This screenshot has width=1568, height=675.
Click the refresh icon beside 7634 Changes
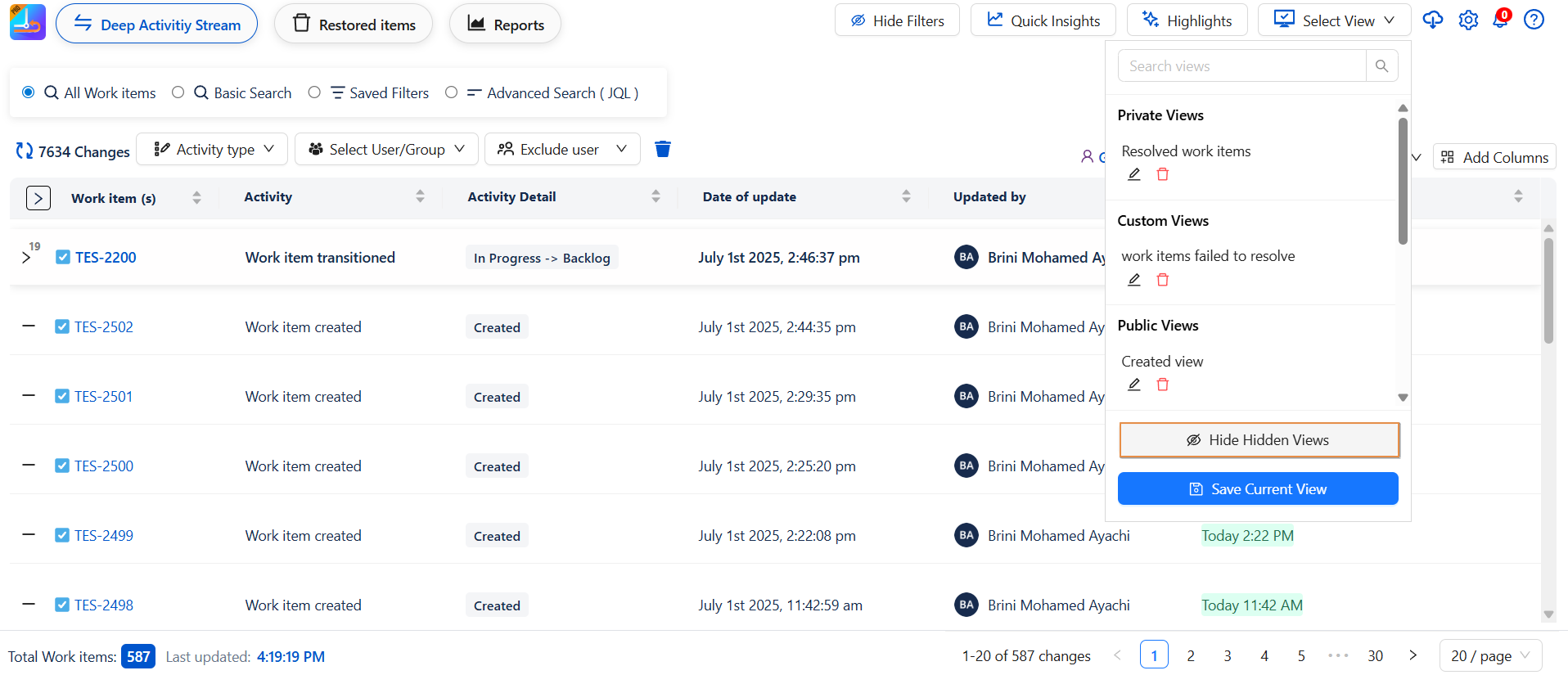click(25, 151)
